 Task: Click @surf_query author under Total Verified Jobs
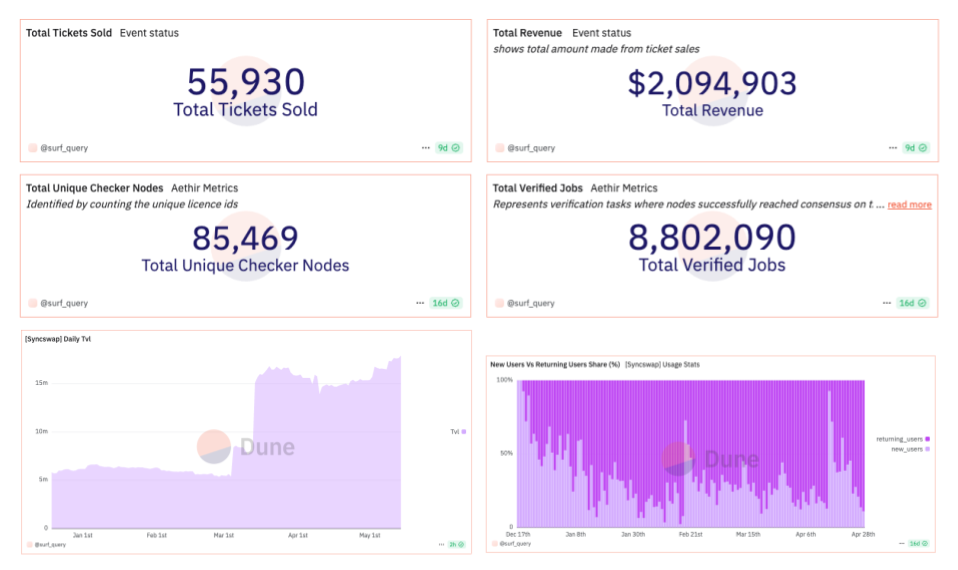pyautogui.click(x=530, y=303)
